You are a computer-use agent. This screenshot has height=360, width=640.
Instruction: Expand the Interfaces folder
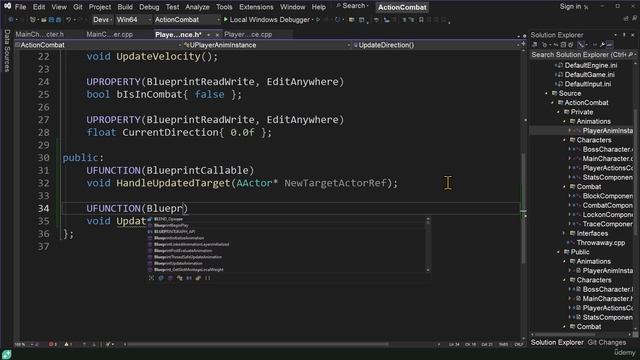(x=565, y=233)
